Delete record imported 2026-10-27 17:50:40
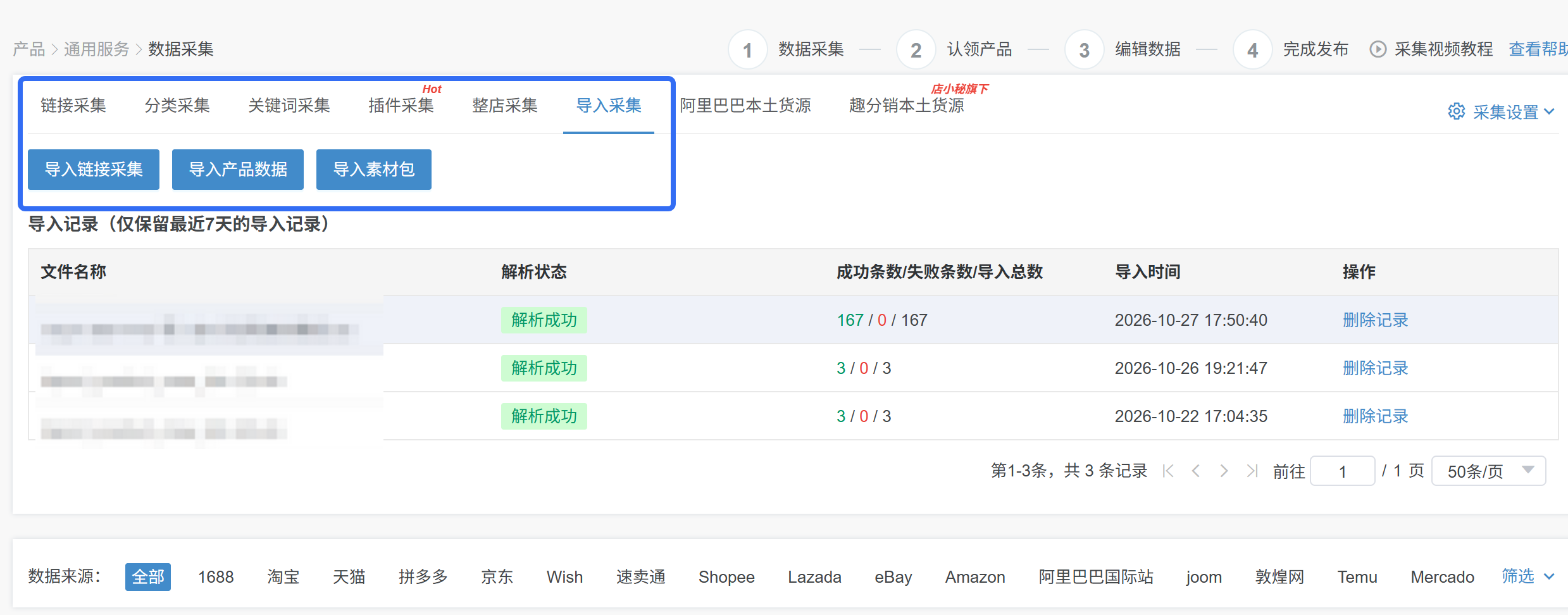1568x615 pixels. coord(1376,320)
